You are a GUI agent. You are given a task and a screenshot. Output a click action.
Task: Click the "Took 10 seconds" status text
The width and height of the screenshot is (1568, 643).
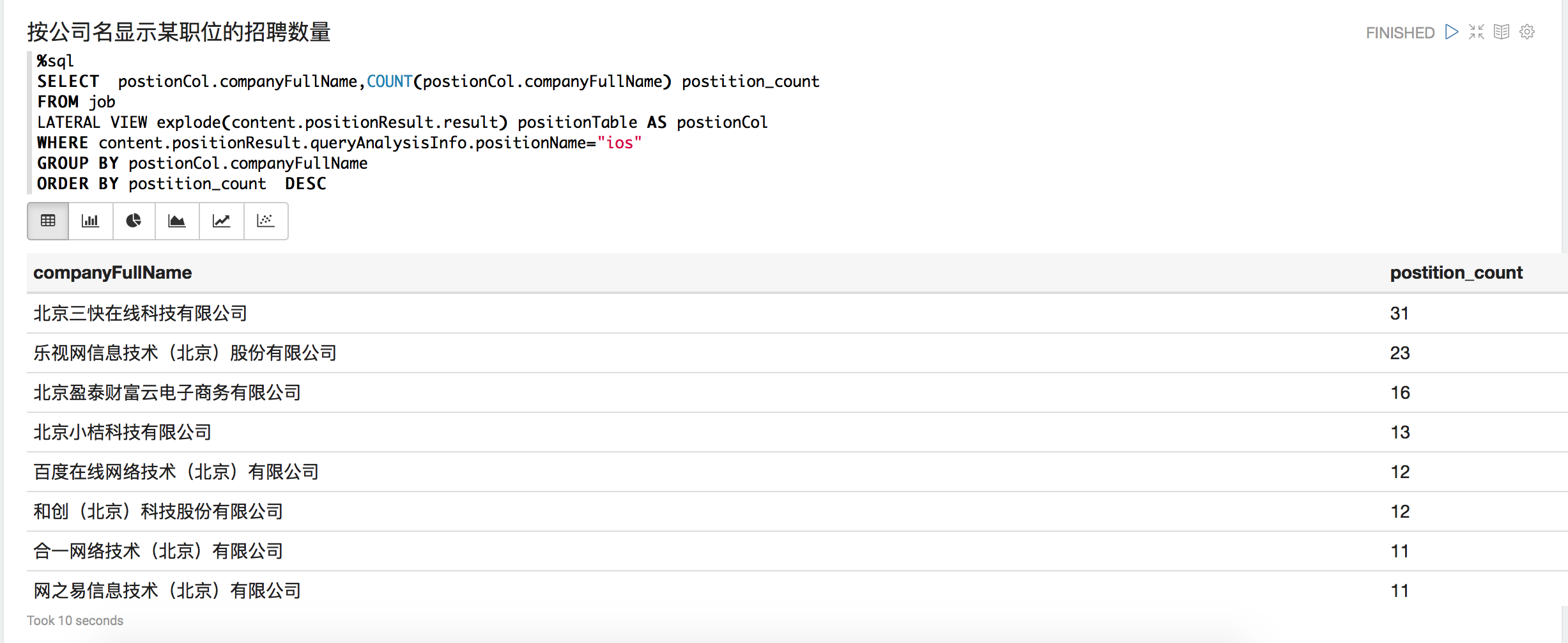click(75, 621)
